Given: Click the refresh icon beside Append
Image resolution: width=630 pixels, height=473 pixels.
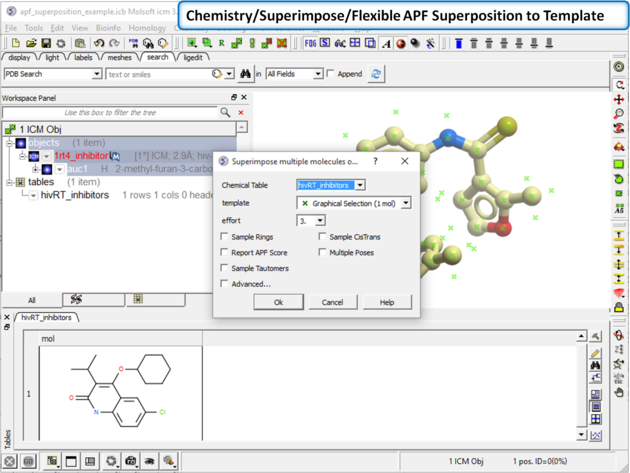Looking at the screenshot, I should (376, 74).
